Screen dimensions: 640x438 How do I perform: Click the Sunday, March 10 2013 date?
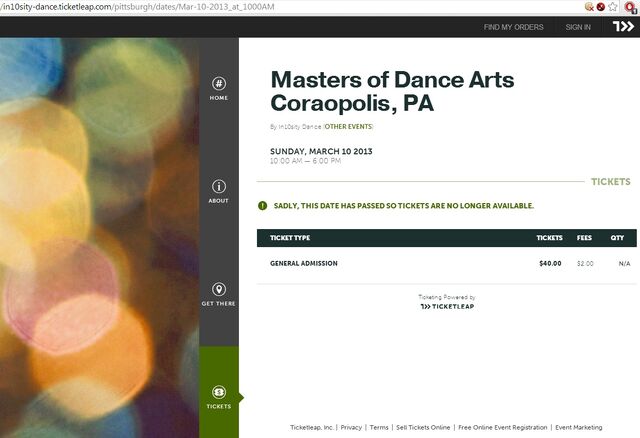coord(321,151)
